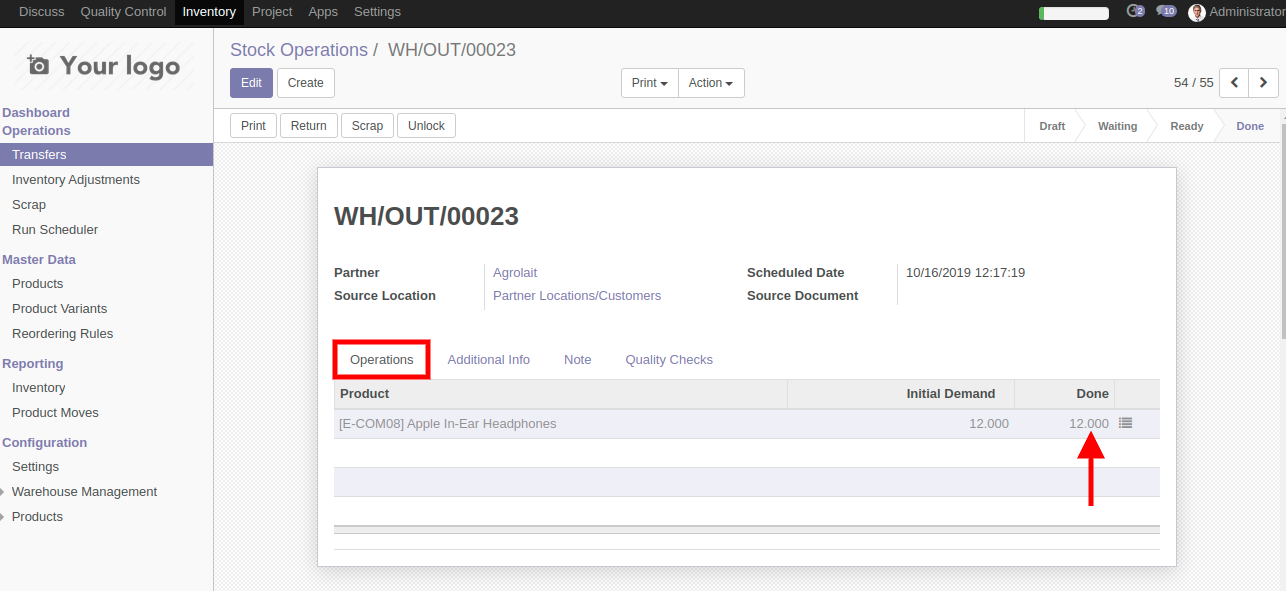Open the Print dropdown menu
Image resolution: width=1286 pixels, height=591 pixels.
pos(649,83)
